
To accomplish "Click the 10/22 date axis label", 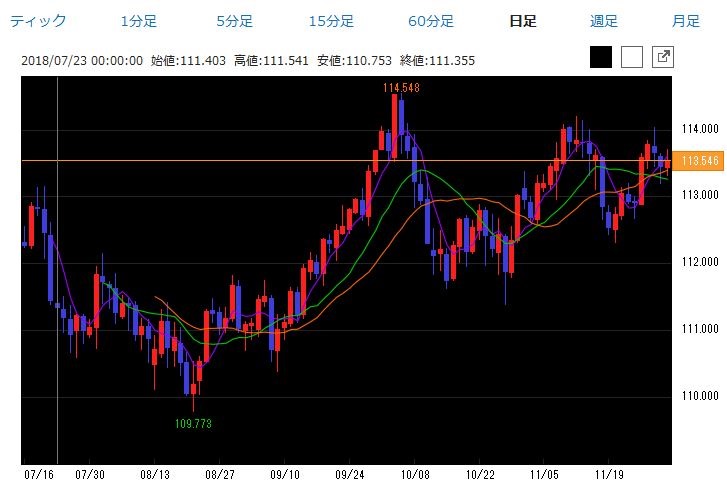I will [480, 475].
